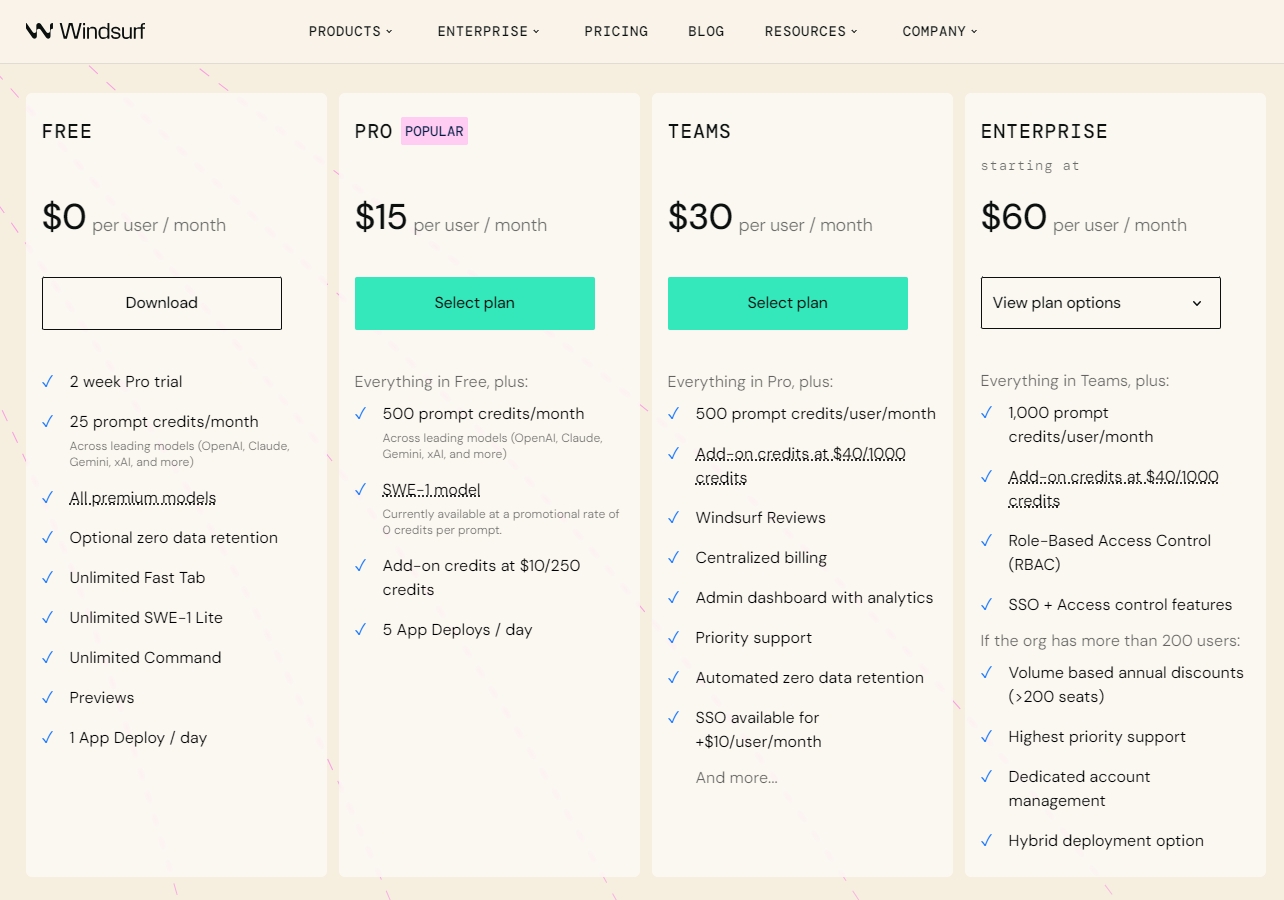The image size is (1284, 900).
Task: Click SSO available for +$10/user/month
Action: coord(758,730)
